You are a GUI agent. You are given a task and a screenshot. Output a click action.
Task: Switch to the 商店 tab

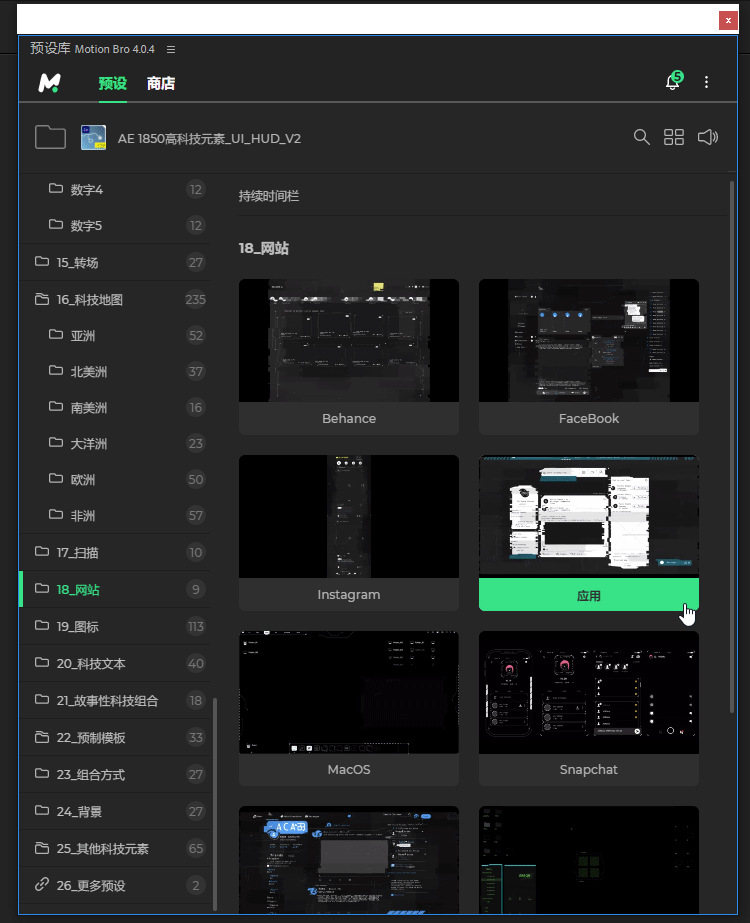pos(161,84)
